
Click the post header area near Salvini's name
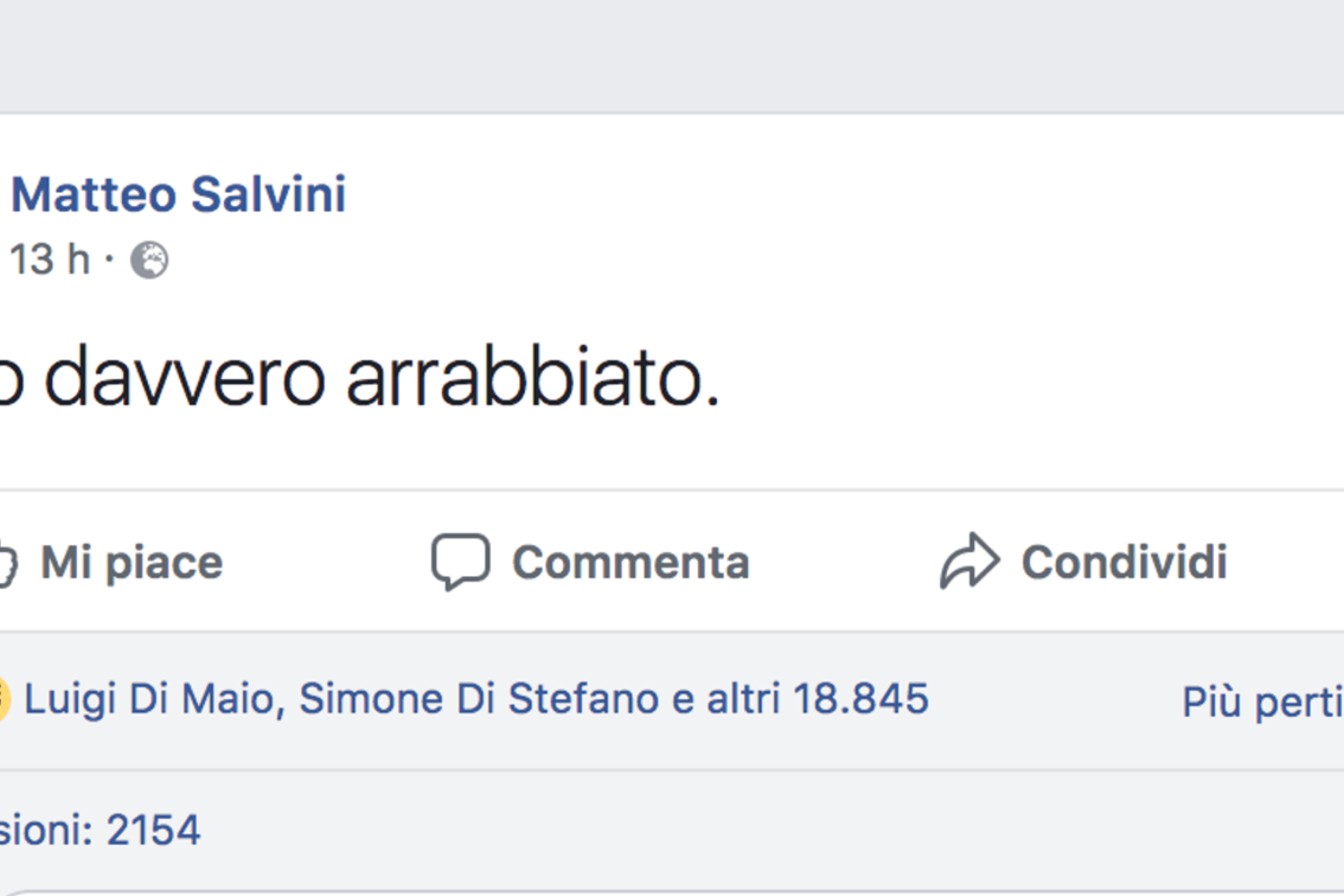pyautogui.click(x=179, y=194)
